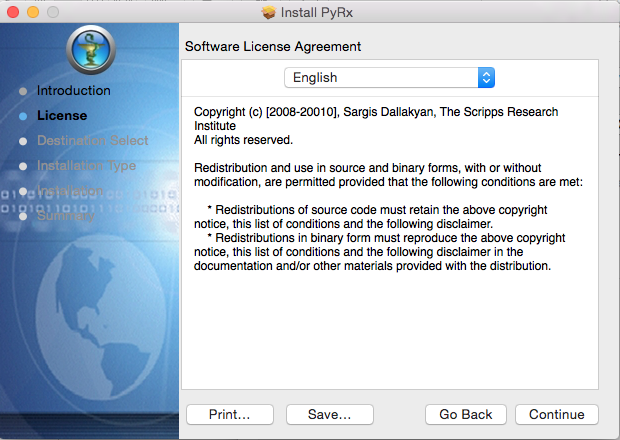
Task: Save the license agreement
Action: 329,414
